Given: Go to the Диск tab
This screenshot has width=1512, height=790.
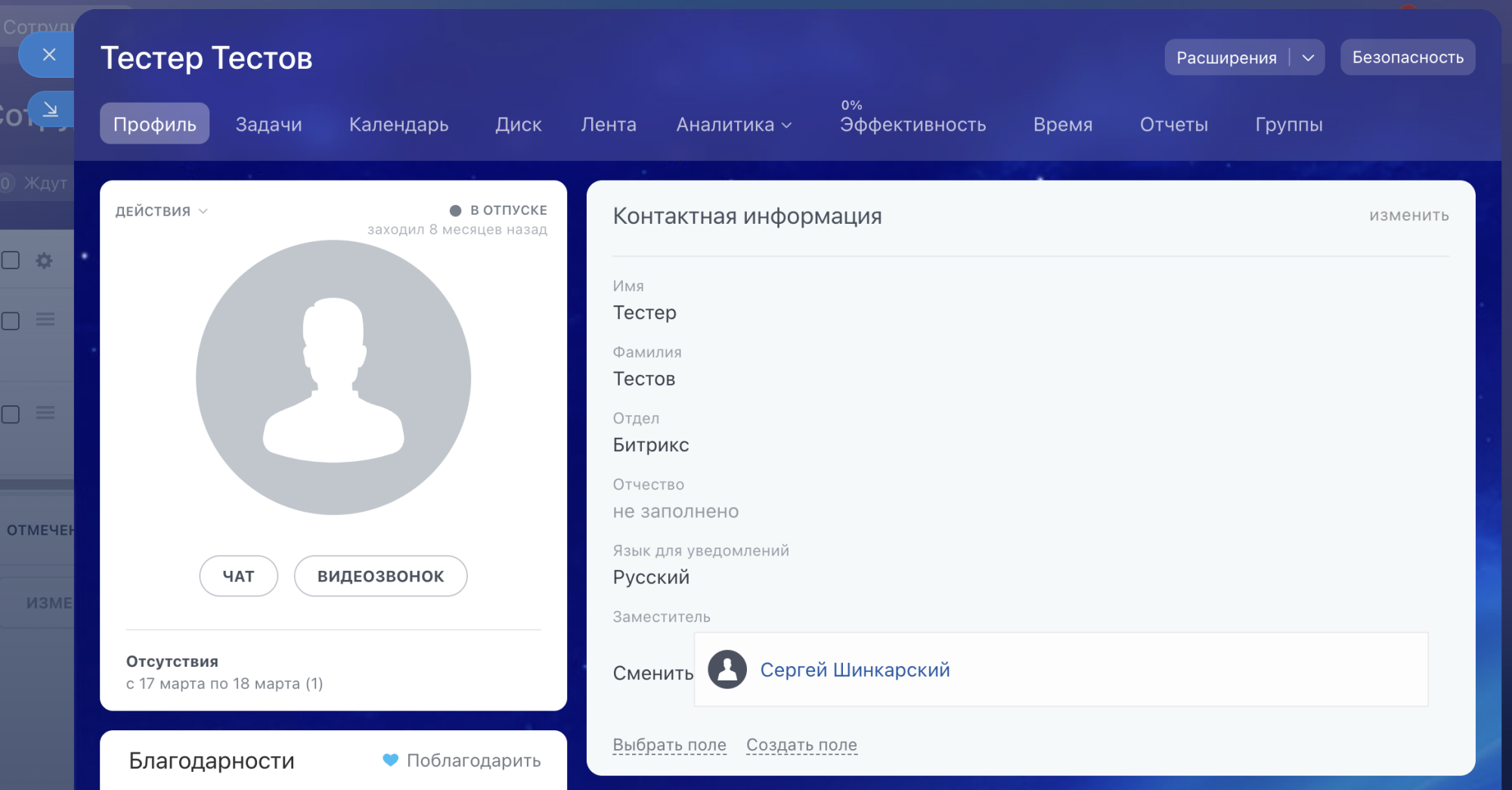Looking at the screenshot, I should [519, 125].
